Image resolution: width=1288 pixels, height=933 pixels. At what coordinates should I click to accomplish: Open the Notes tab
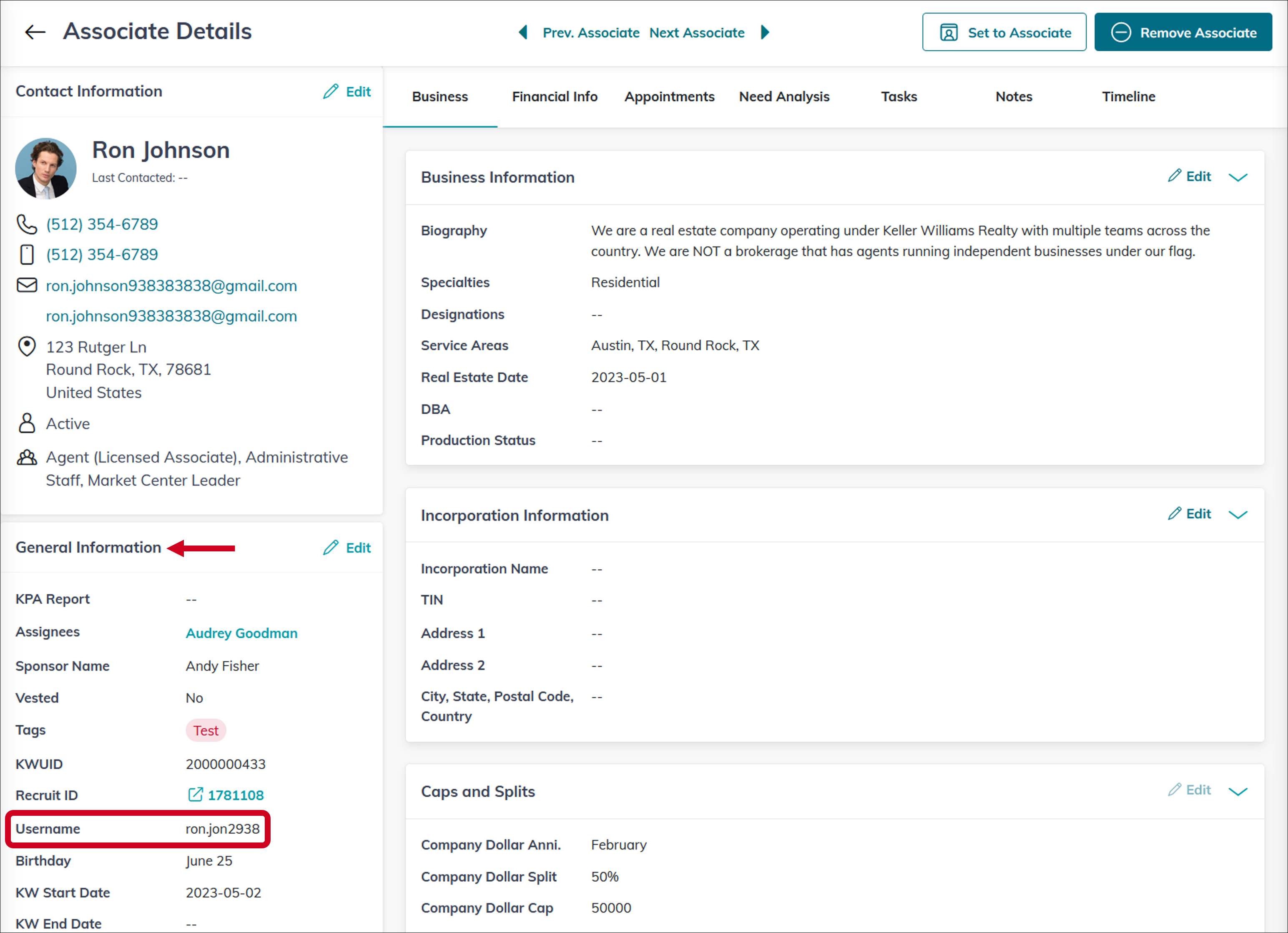coord(1013,97)
